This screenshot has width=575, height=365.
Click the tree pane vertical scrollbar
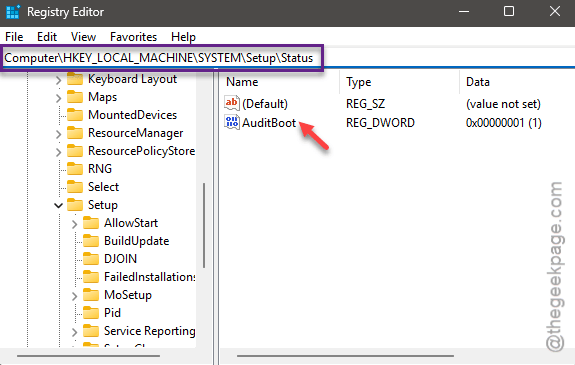204,225
